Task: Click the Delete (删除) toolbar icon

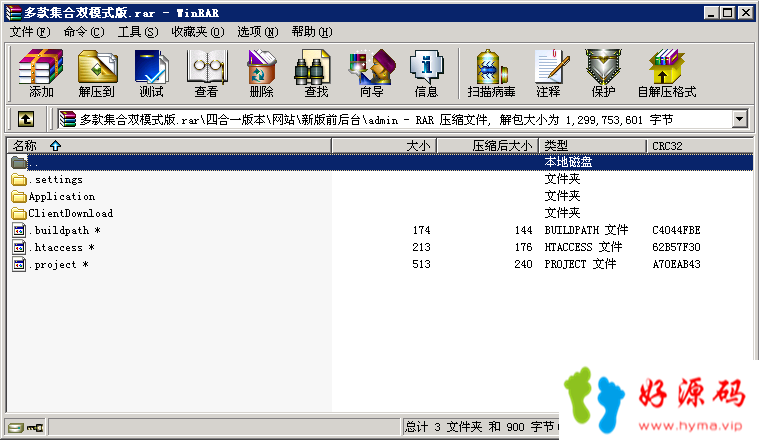Action: [261, 73]
